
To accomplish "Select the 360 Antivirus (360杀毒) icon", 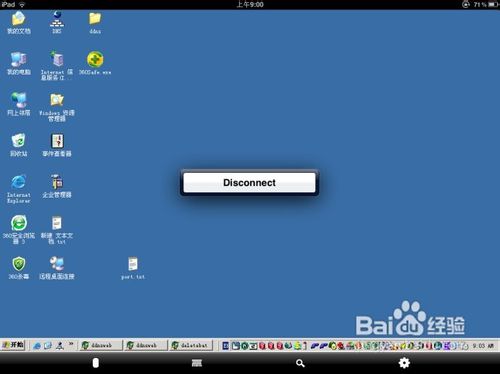I will click(x=19, y=268).
